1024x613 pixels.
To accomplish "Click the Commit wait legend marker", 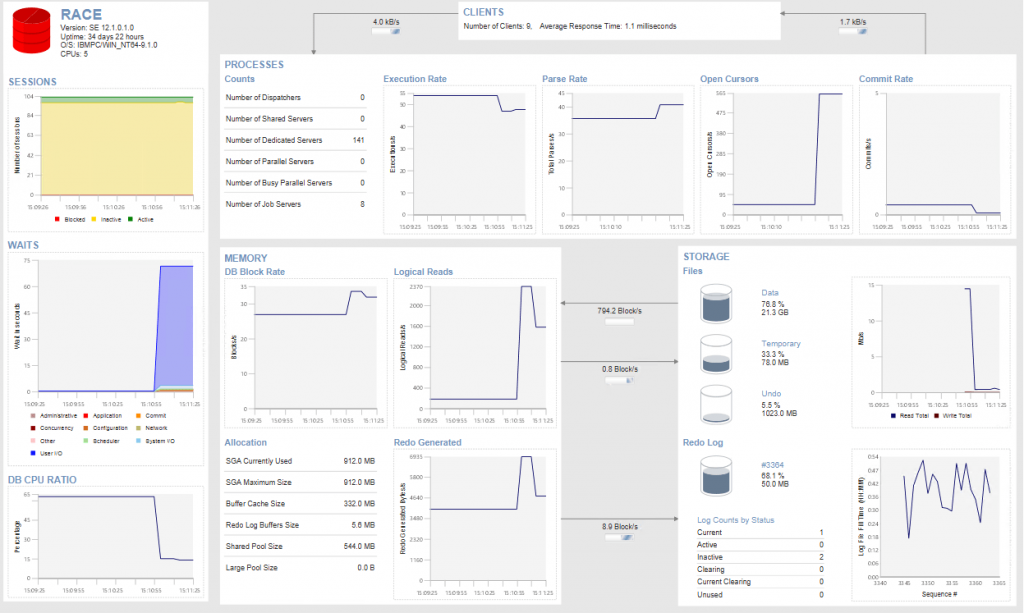I will click(x=138, y=416).
